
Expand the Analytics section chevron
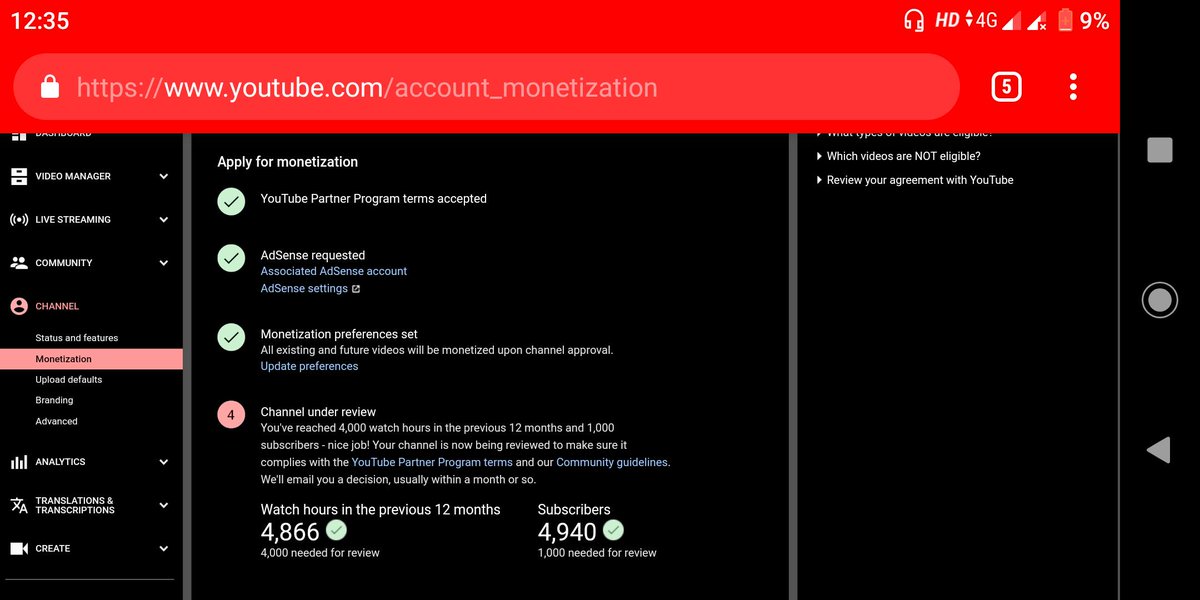[164, 462]
